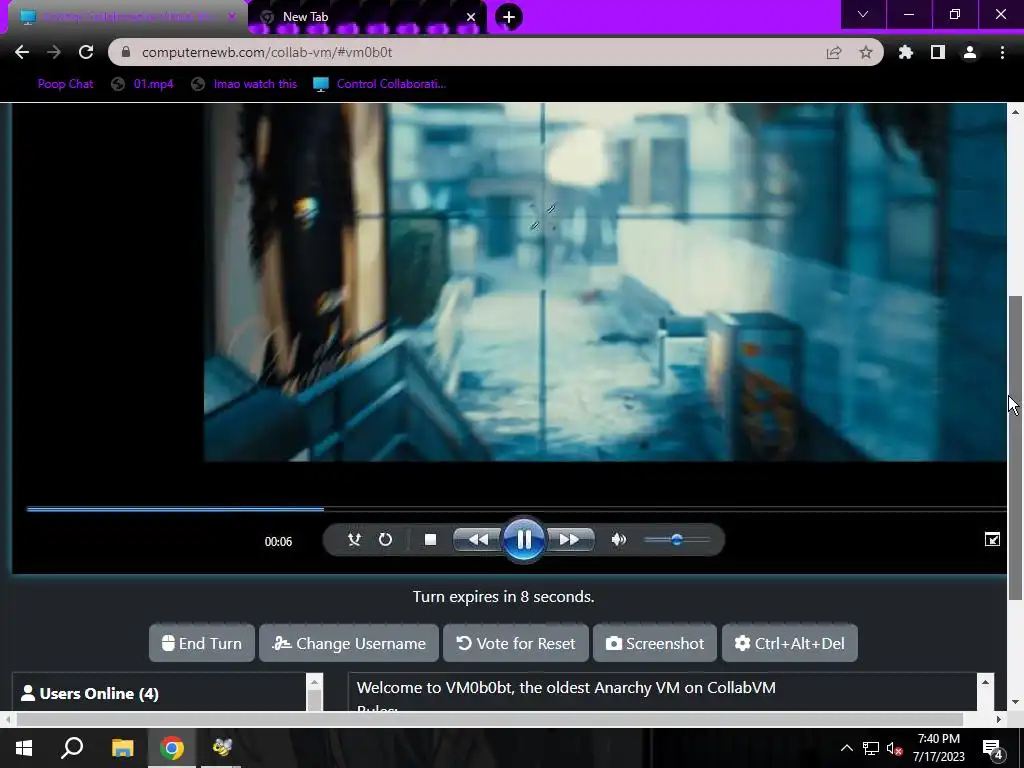Viewport: 1024px width, 768px height.
Task: Open Control Collaborati... bookmark
Action: pyautogui.click(x=379, y=84)
